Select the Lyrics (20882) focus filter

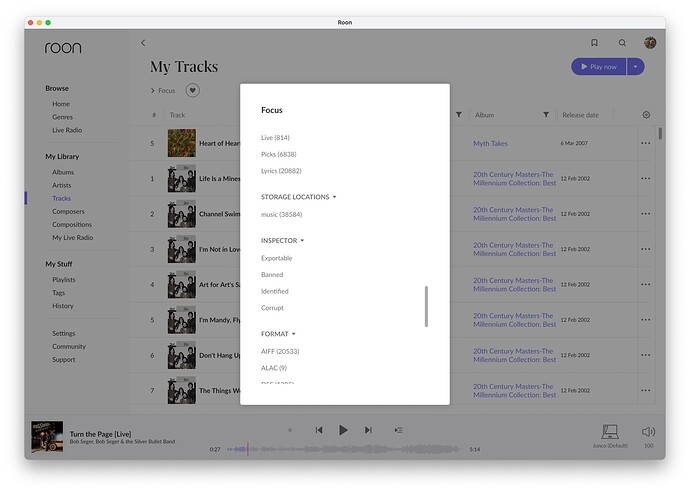pos(281,171)
